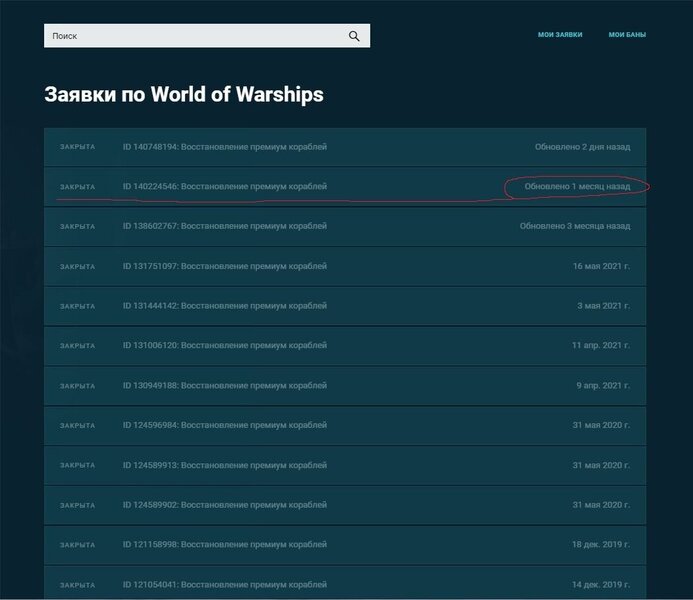This screenshot has height=600, width=693.
Task: Click the '3 мая 2021 г.' date
Action: tap(604, 306)
